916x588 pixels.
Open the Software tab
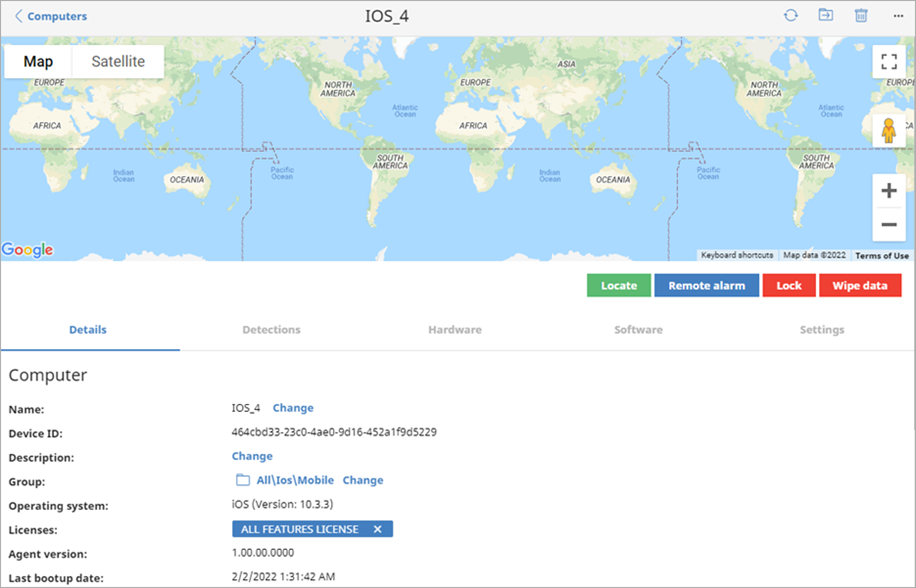tap(638, 330)
